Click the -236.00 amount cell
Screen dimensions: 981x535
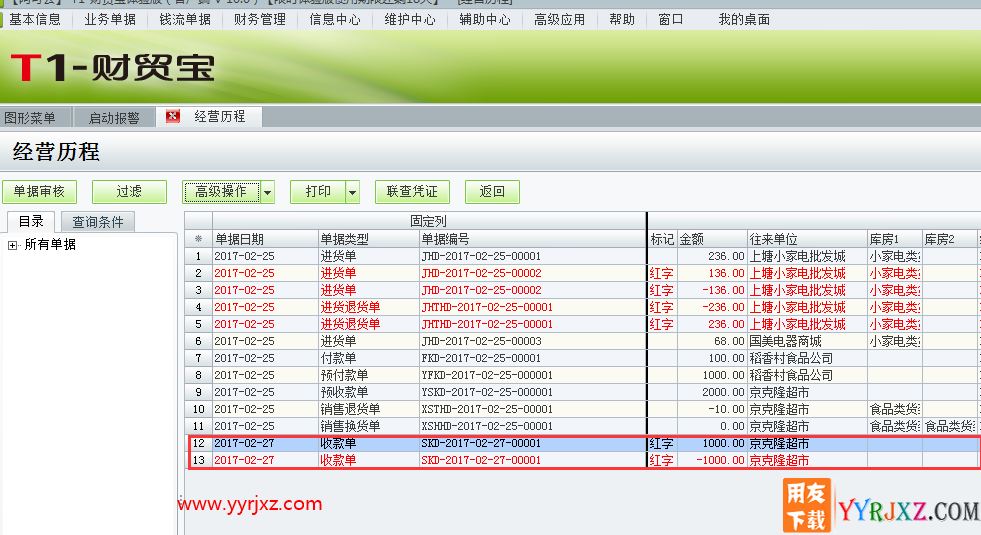[x=713, y=307]
